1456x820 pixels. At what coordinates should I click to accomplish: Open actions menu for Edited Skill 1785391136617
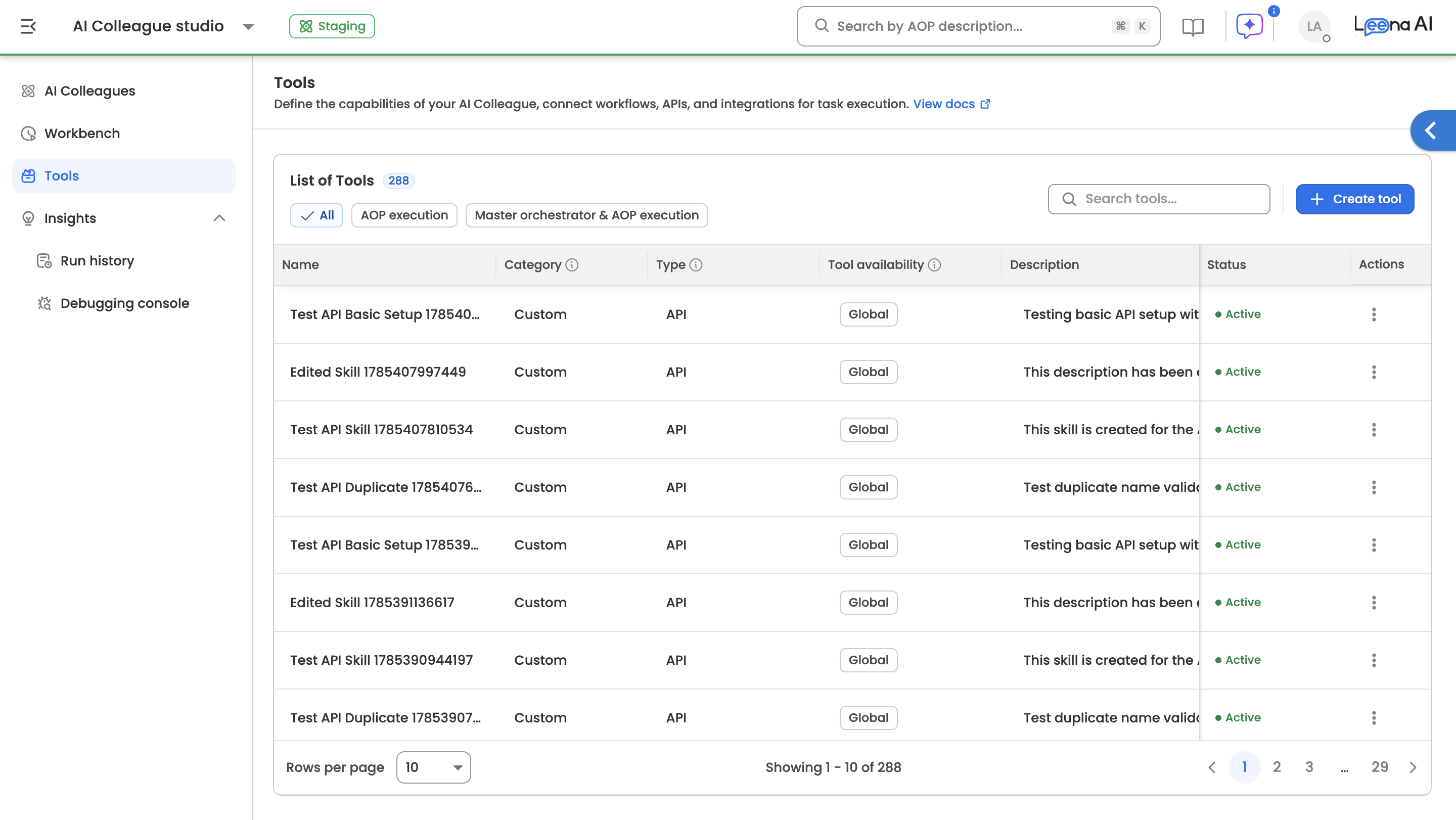click(1374, 603)
